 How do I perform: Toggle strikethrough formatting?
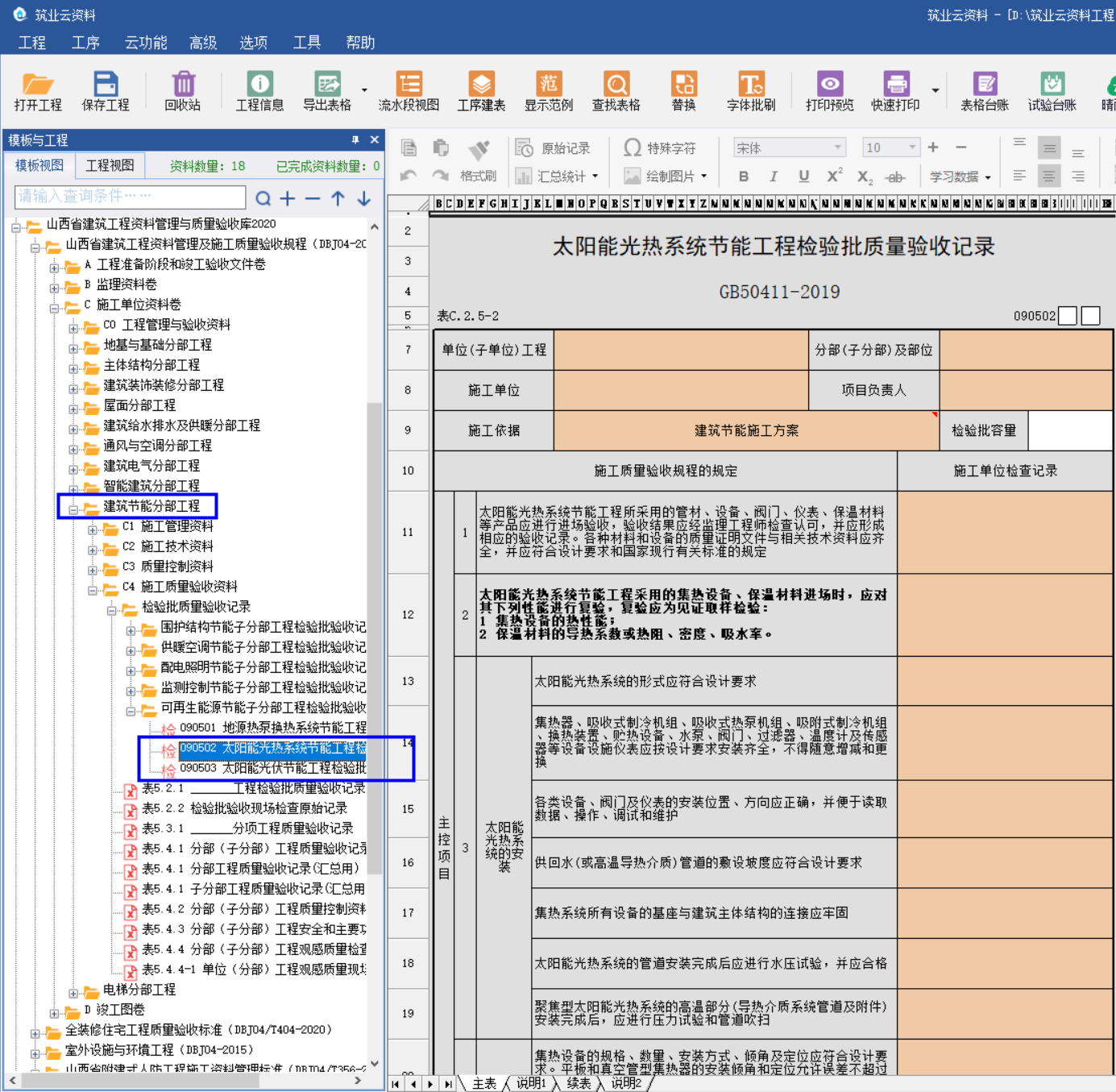click(895, 177)
